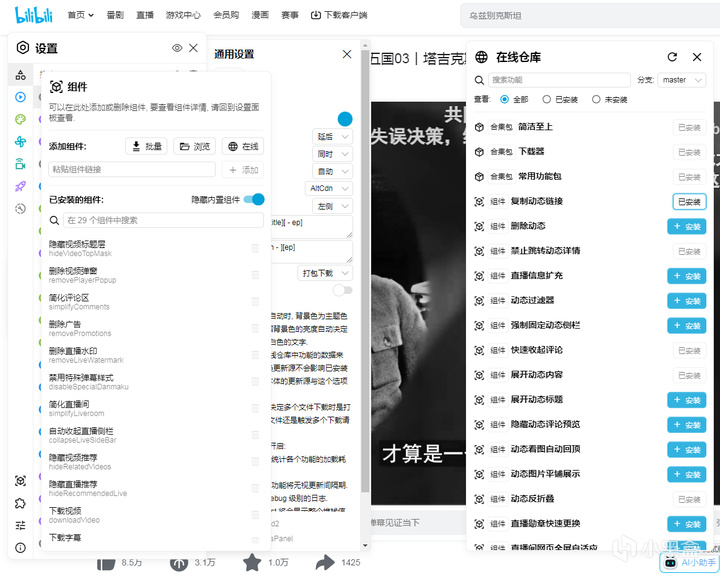The height and width of the screenshot is (576, 720).
Task: Open the master branch dropdown
Action: (x=681, y=80)
